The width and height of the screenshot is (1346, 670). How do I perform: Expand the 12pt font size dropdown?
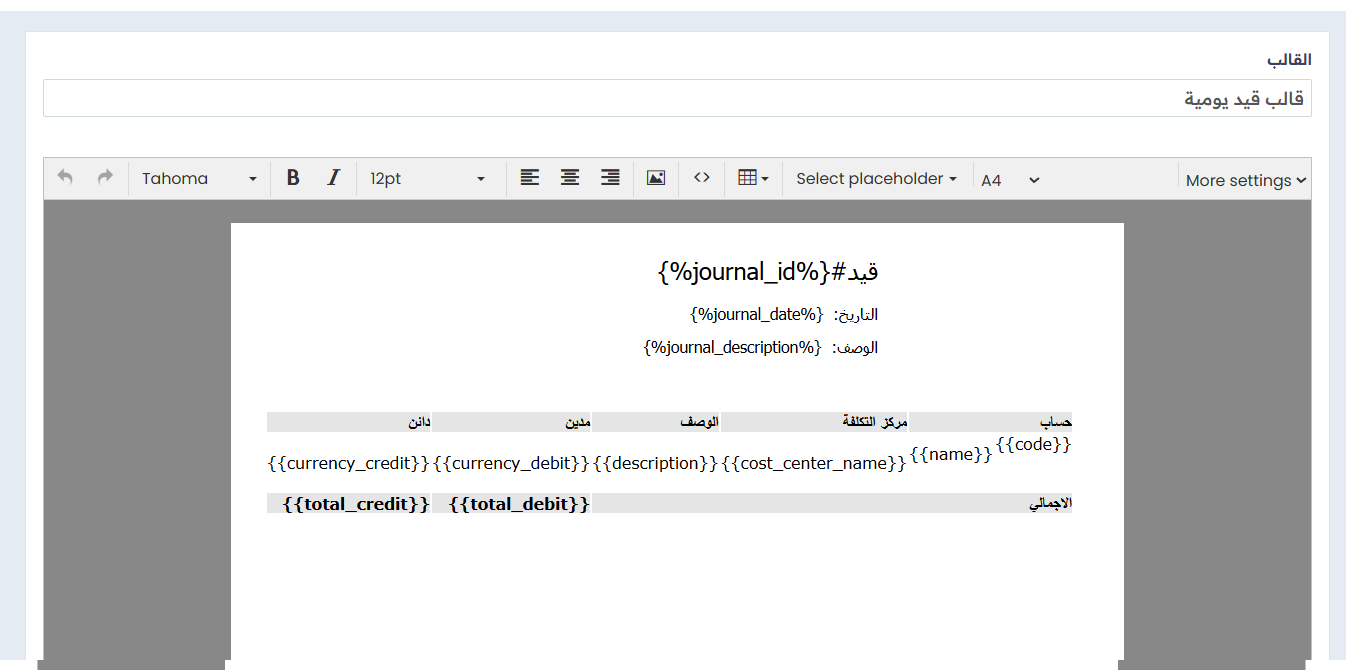(427, 178)
